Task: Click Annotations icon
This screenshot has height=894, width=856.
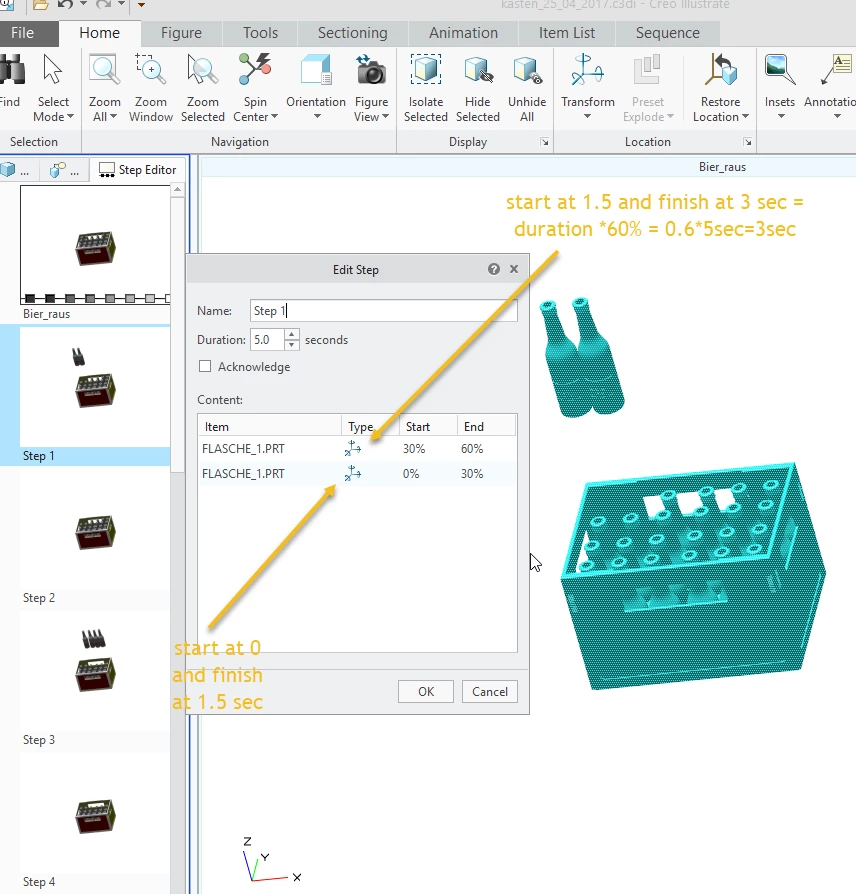Action: [x=836, y=70]
